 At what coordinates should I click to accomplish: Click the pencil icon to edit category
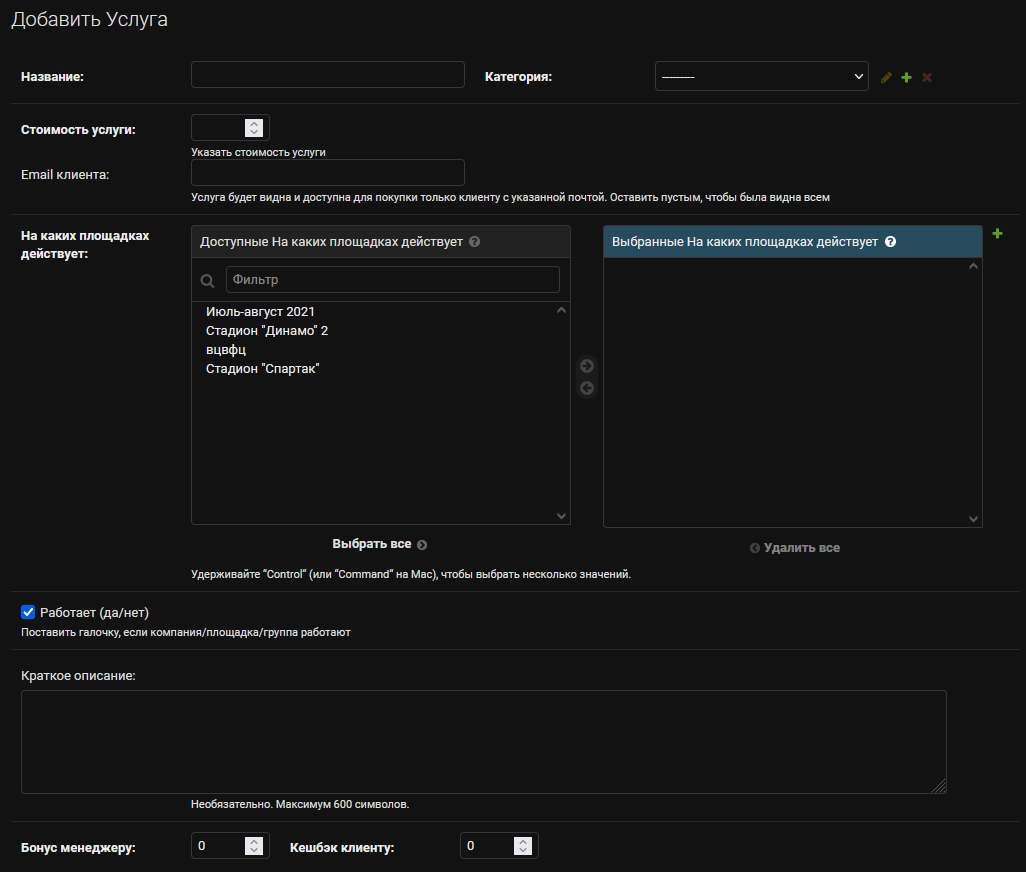click(886, 77)
